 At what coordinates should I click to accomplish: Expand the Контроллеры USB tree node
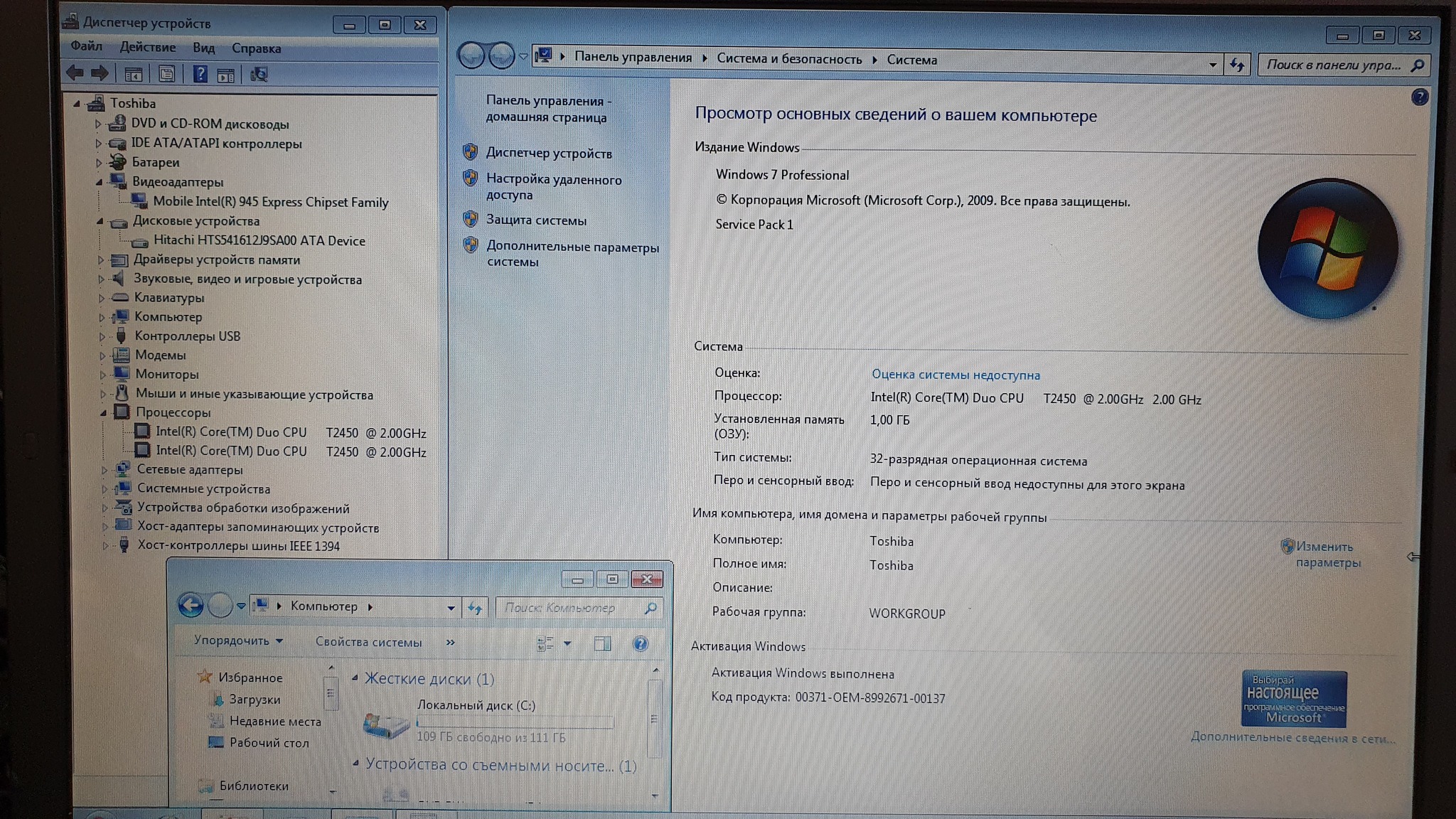coord(102,336)
